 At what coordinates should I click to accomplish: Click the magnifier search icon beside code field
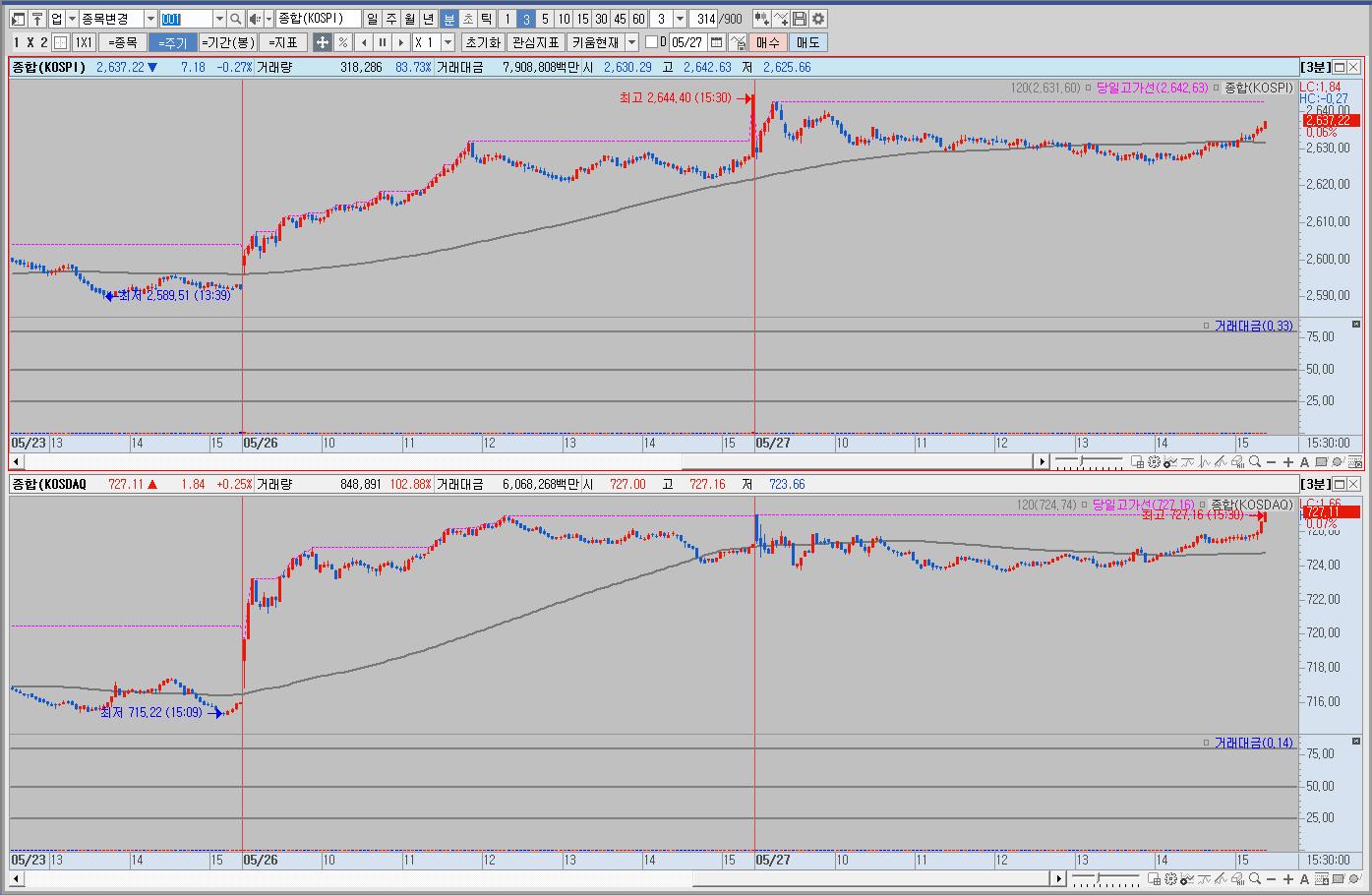(236, 19)
